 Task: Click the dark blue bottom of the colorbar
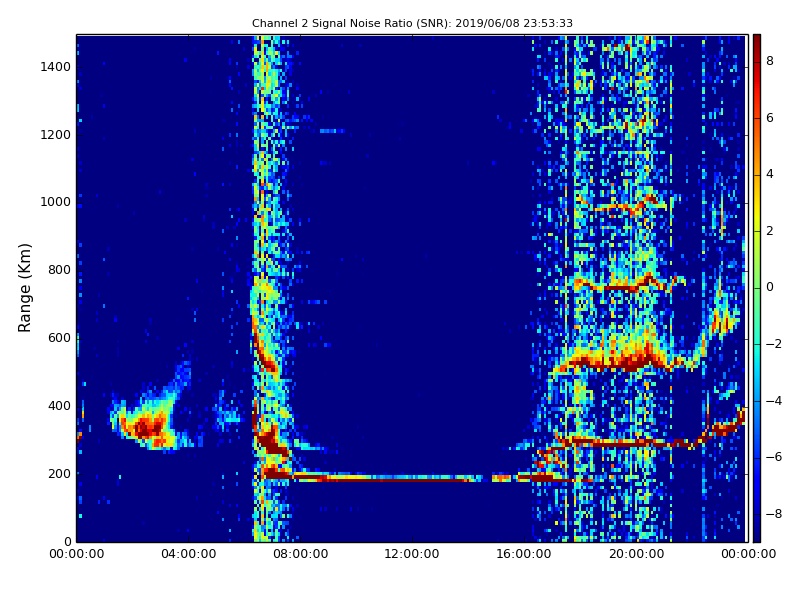tap(757, 533)
